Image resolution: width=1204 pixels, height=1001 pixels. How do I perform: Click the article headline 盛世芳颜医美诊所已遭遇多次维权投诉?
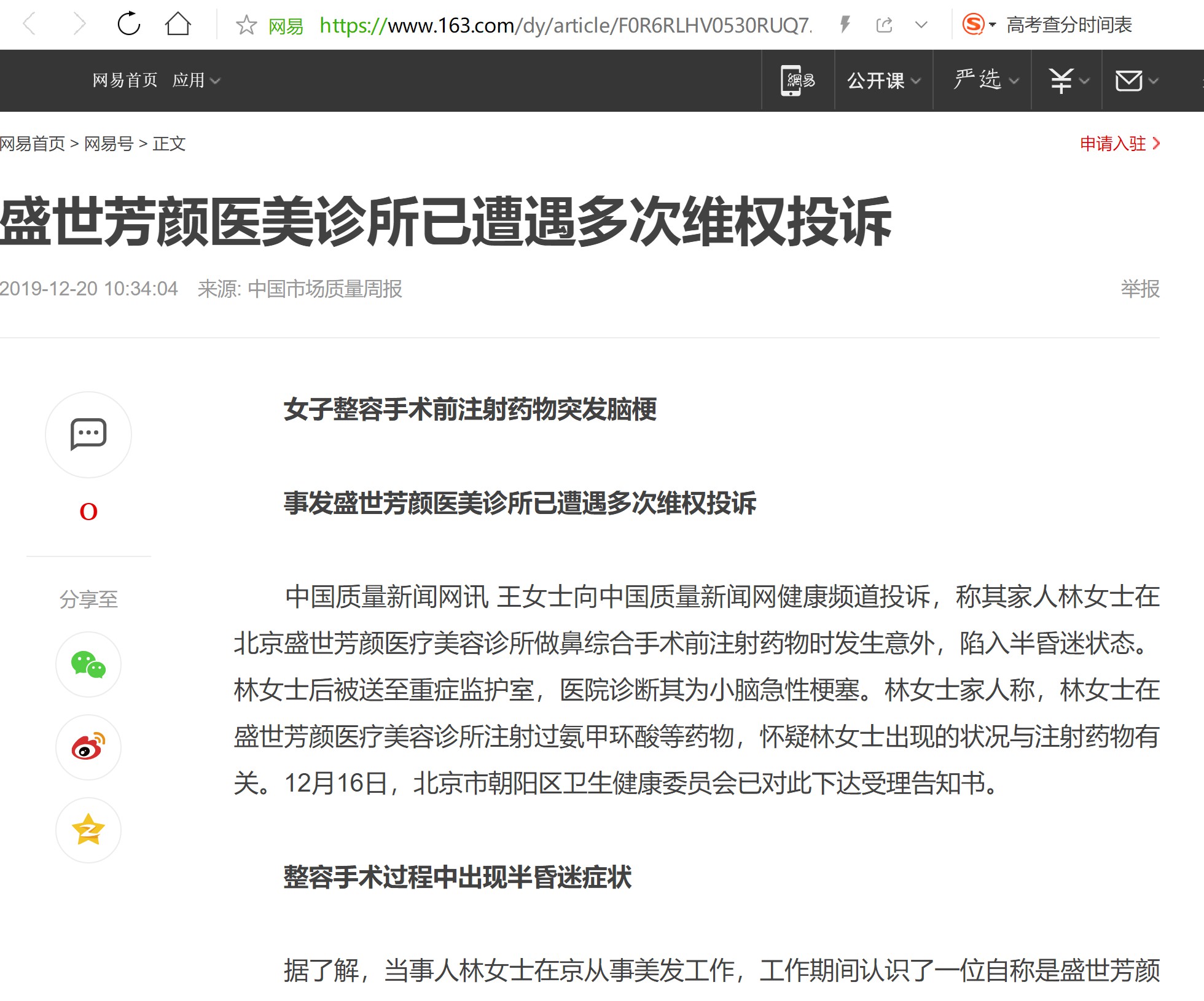[446, 221]
